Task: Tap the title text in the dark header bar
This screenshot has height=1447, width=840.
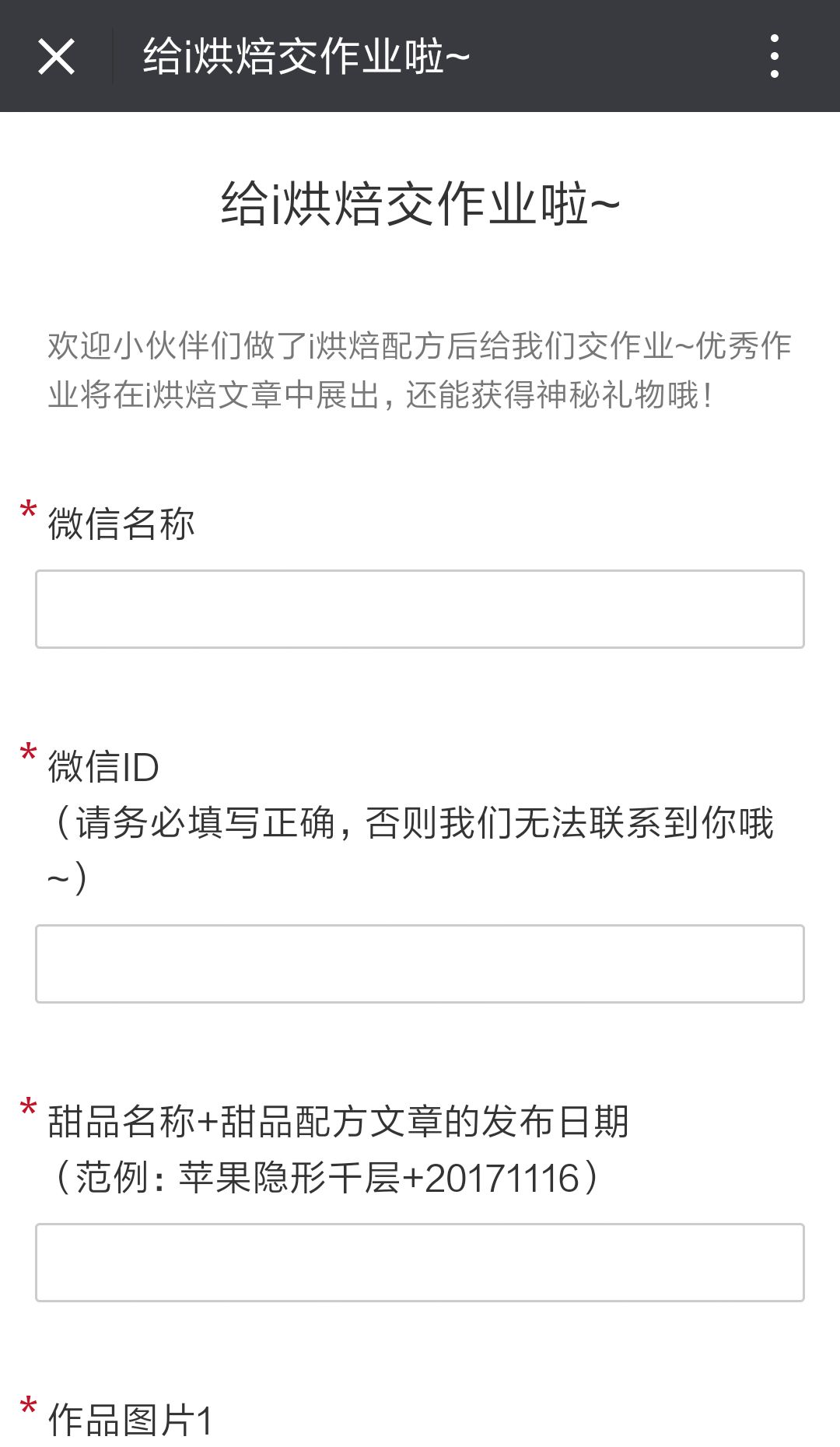Action: 306,57
